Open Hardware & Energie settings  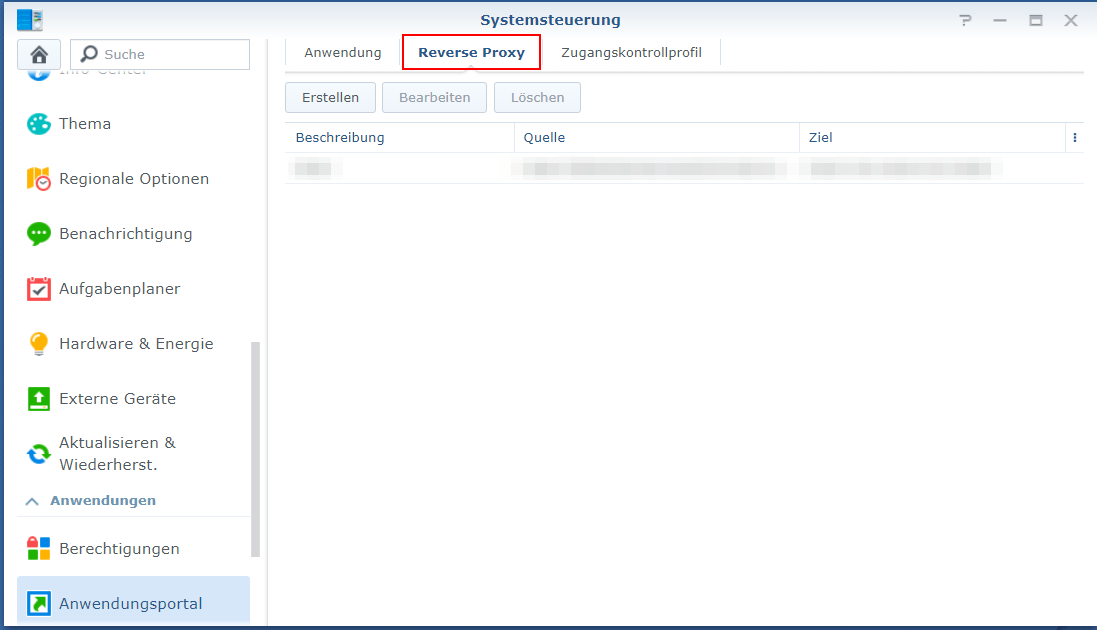coord(136,343)
